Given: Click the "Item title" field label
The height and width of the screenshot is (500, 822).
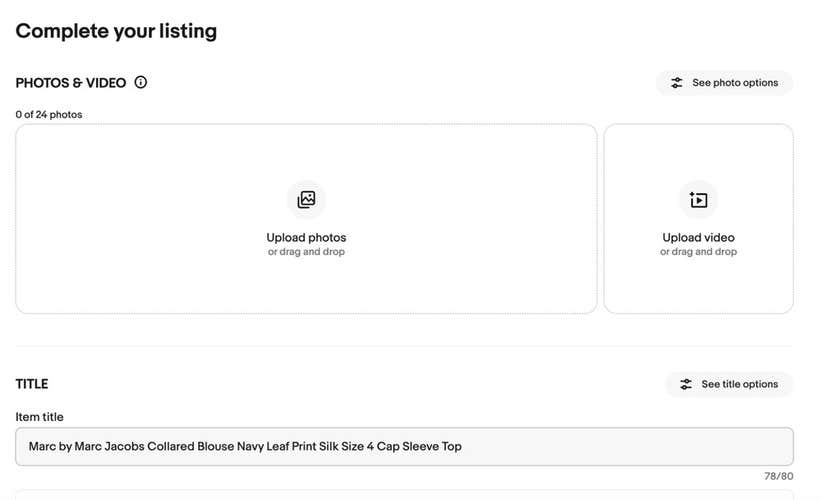Looking at the screenshot, I should [x=39, y=417].
